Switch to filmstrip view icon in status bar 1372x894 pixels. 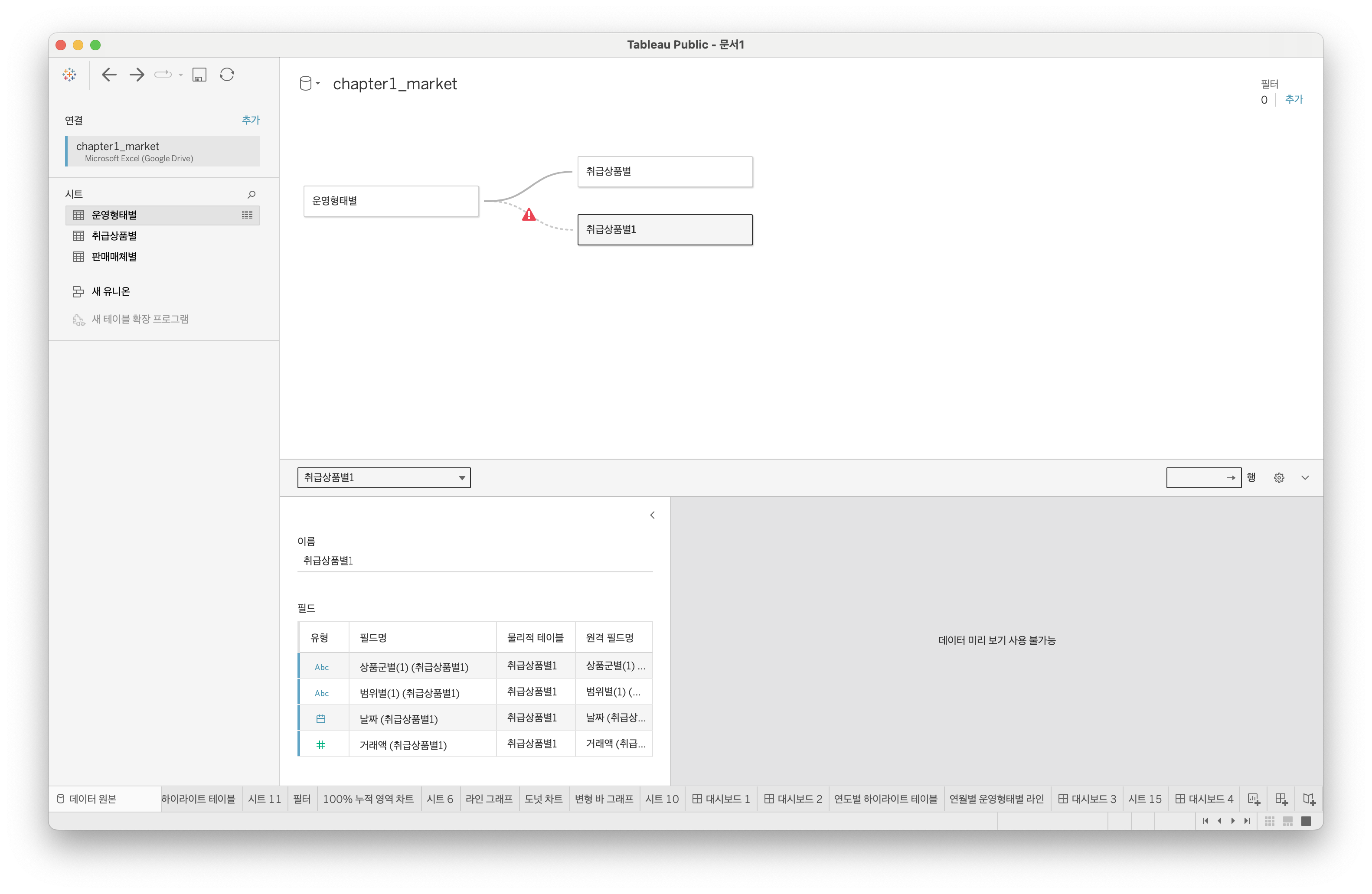tap(1287, 821)
